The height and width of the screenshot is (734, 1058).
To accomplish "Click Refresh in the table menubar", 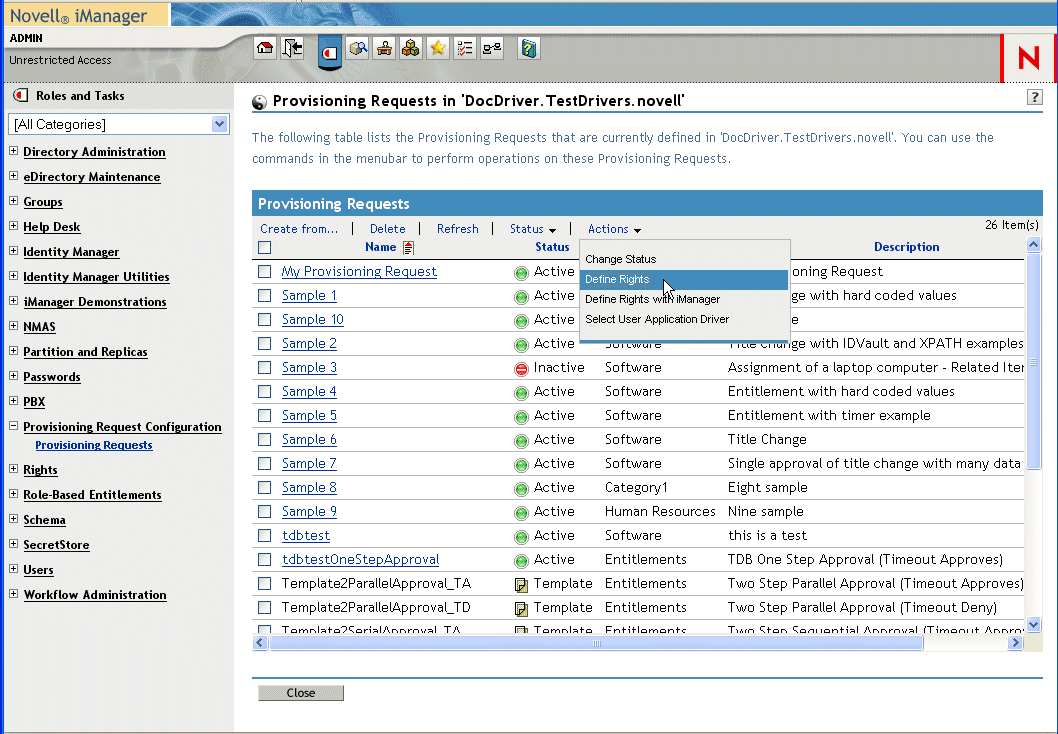I will point(457,229).
